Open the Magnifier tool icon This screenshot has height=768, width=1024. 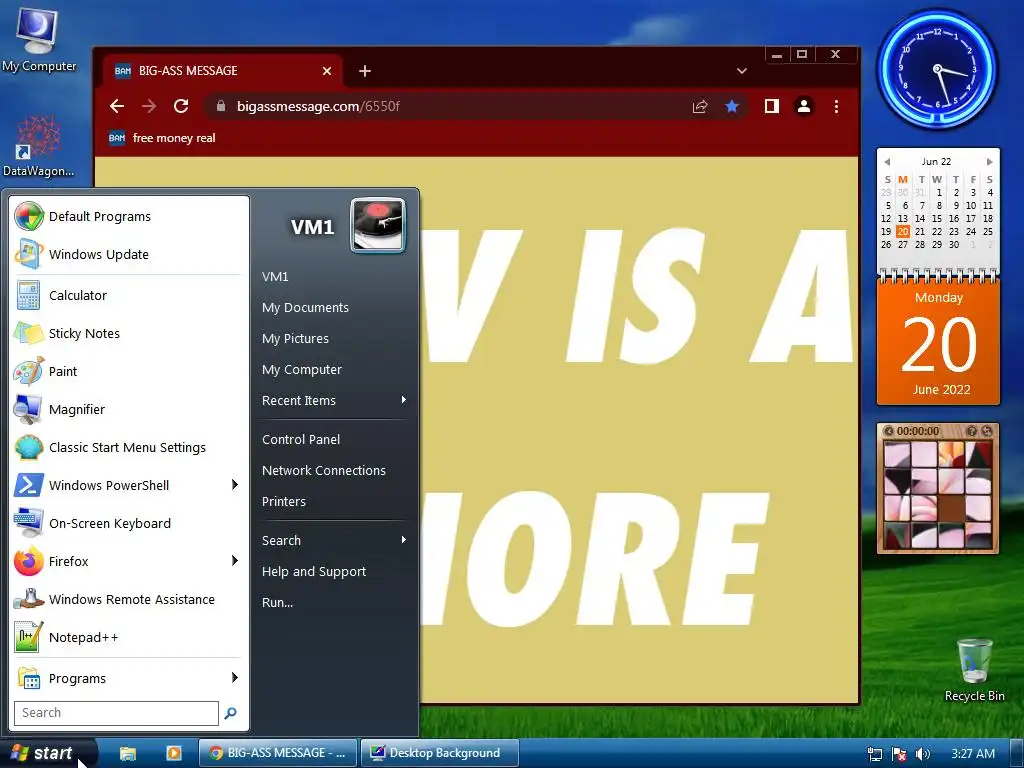click(29, 409)
